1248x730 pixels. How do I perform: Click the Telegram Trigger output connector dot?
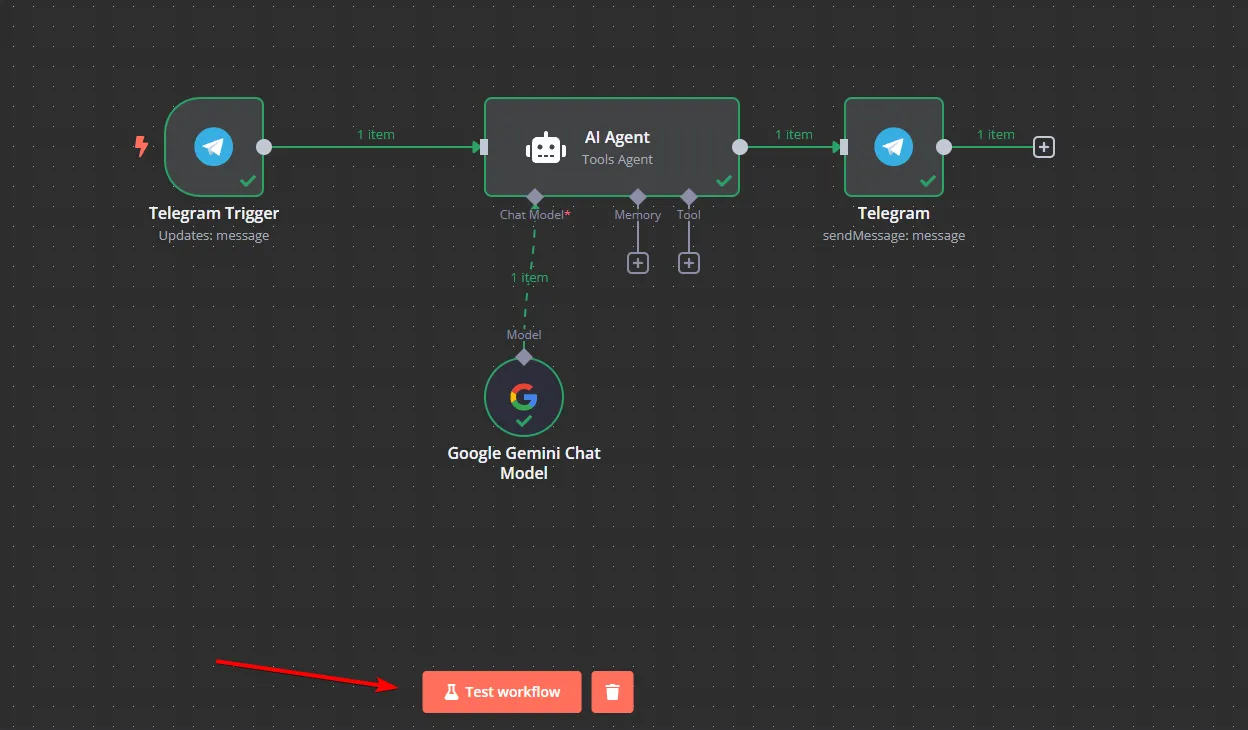pos(264,147)
